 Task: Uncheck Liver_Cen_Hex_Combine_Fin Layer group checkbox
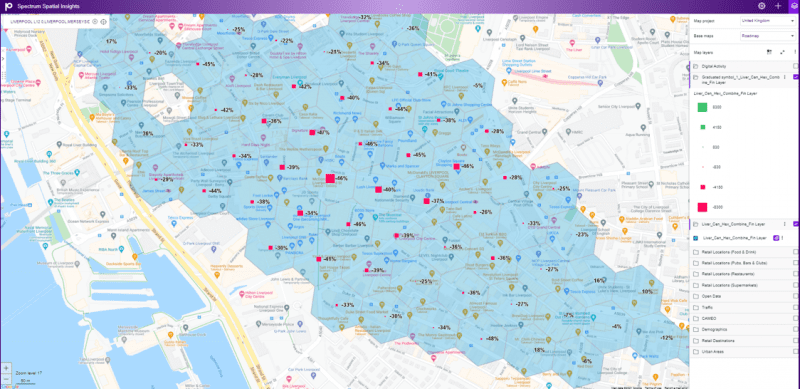pos(795,224)
